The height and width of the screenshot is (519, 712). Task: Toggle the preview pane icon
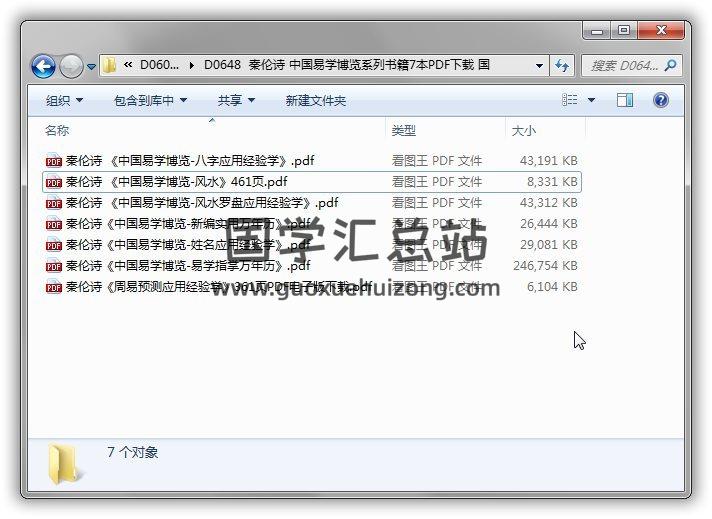point(625,100)
